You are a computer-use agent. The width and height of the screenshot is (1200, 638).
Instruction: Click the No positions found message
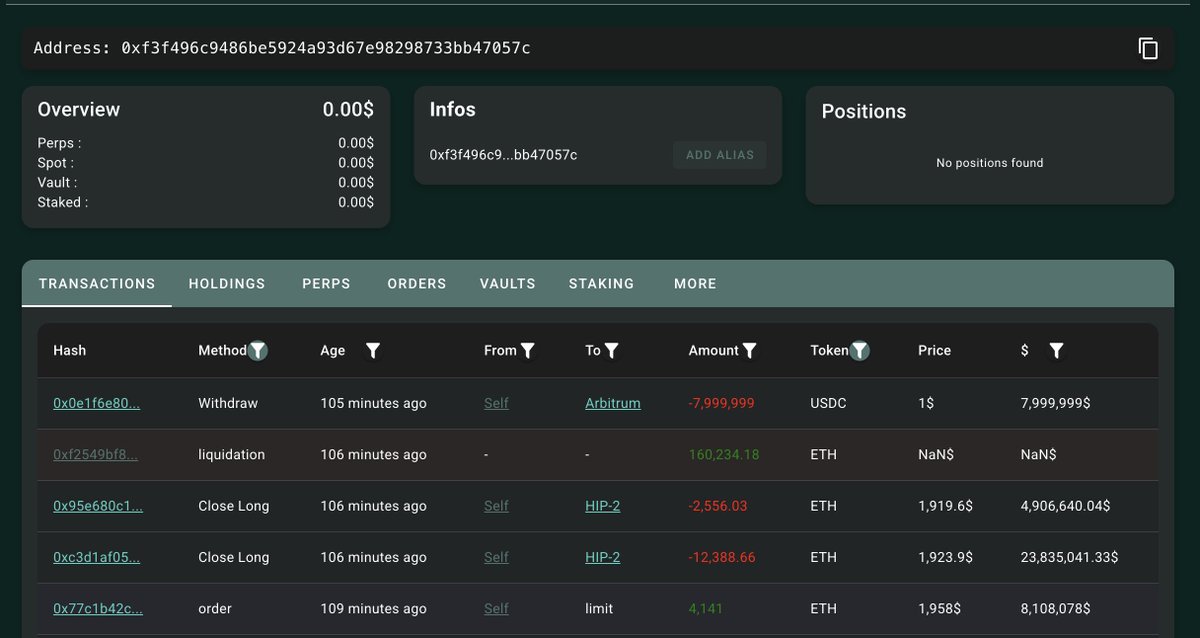(x=990, y=162)
